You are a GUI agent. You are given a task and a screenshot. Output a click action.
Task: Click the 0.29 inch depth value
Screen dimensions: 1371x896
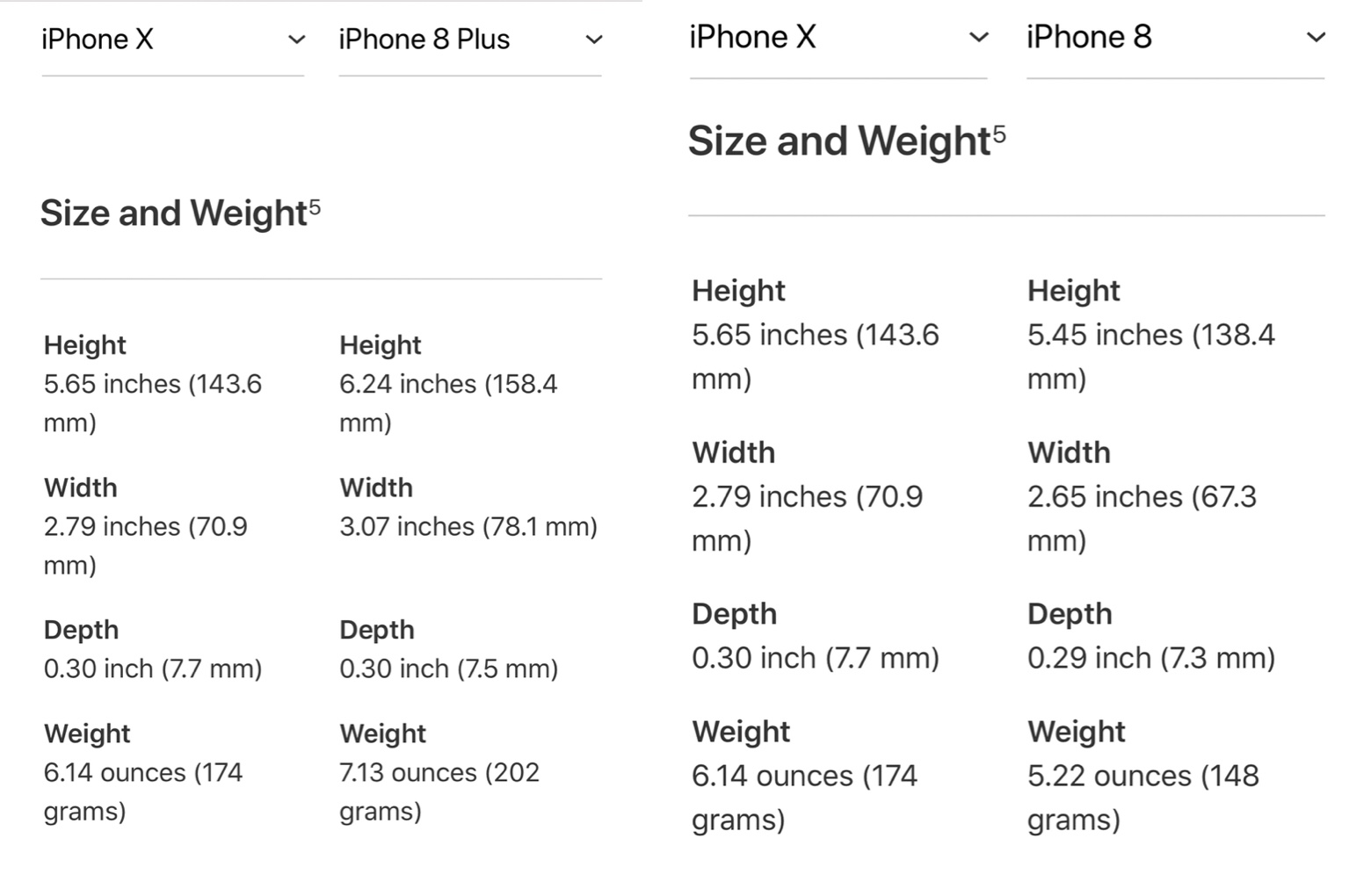click(1151, 658)
